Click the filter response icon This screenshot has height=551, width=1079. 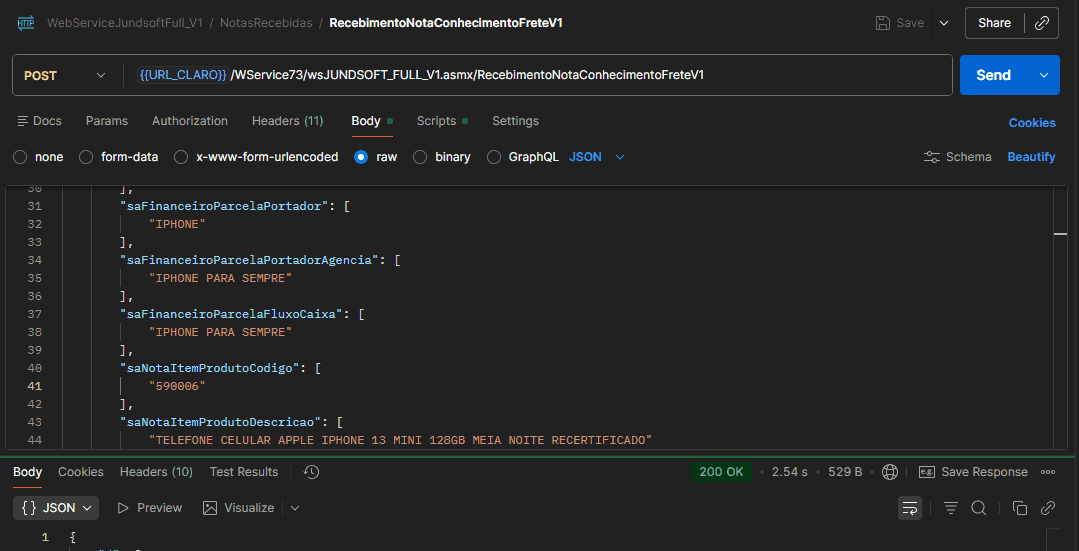(x=951, y=508)
